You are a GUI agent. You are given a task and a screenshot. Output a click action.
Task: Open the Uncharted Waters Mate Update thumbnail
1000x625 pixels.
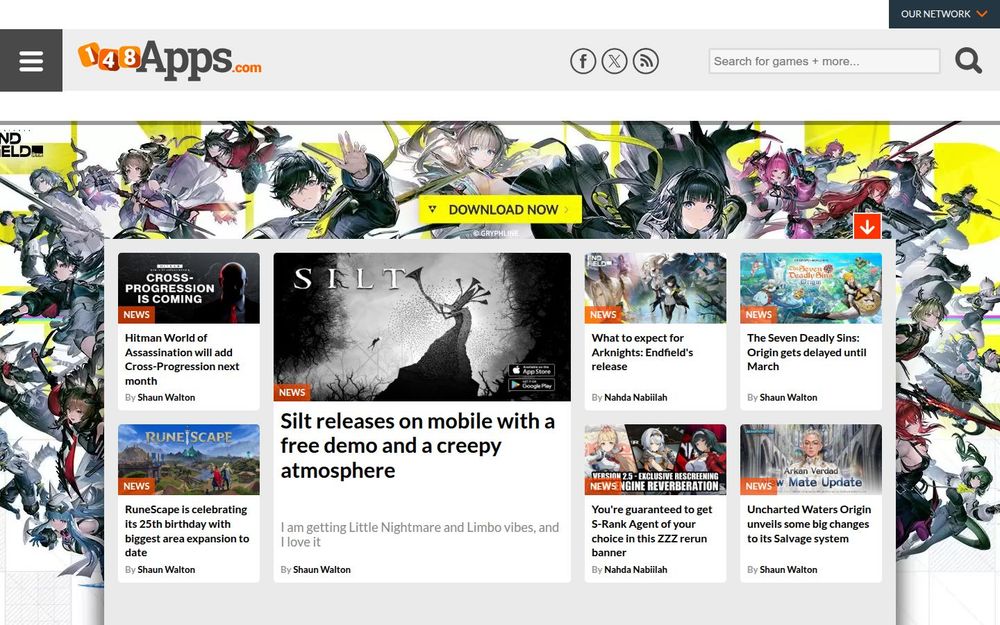pos(811,460)
